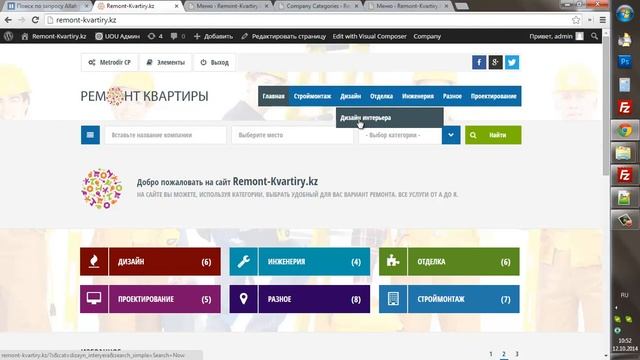This screenshot has width=640, height=360.
Task: Open the Строймонтаж navigation item
Action: coord(312,96)
